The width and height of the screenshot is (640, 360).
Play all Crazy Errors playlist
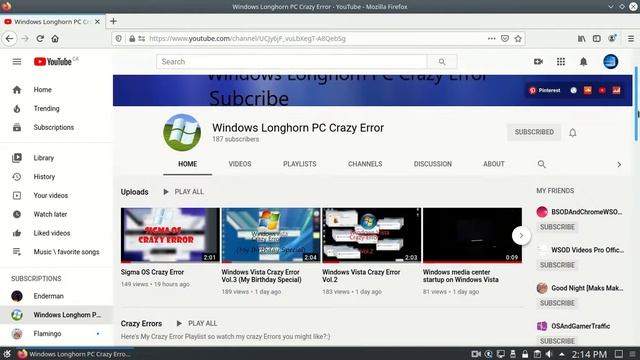point(197,323)
